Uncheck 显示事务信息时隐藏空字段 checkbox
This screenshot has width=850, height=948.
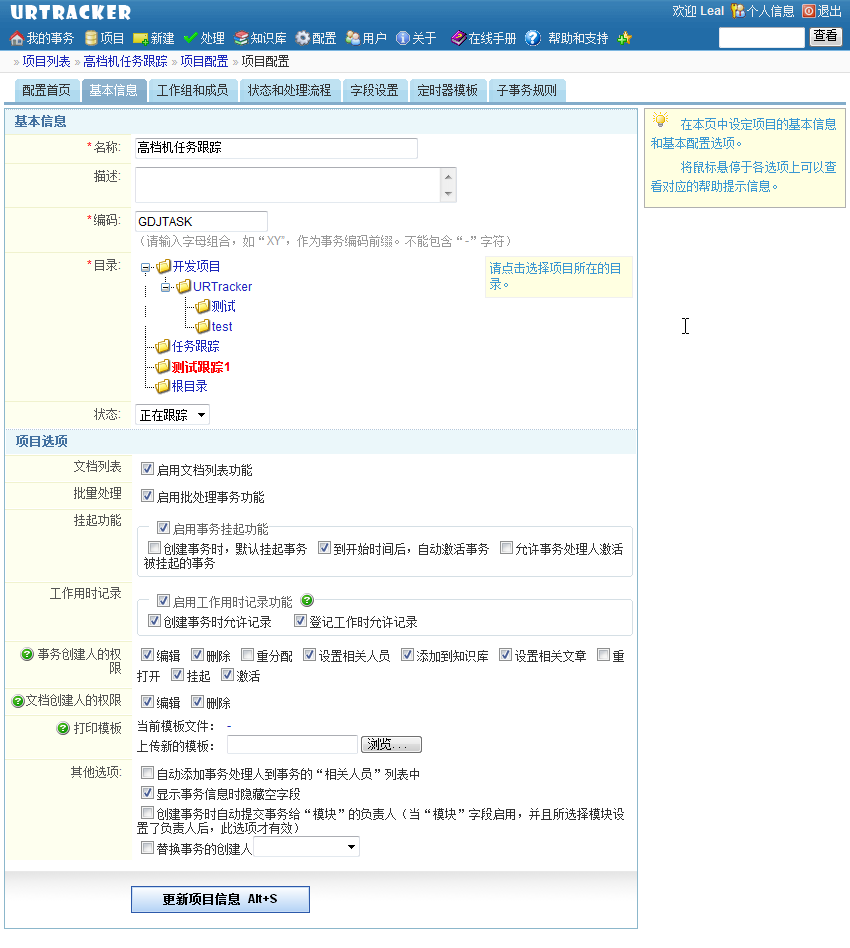click(147, 793)
